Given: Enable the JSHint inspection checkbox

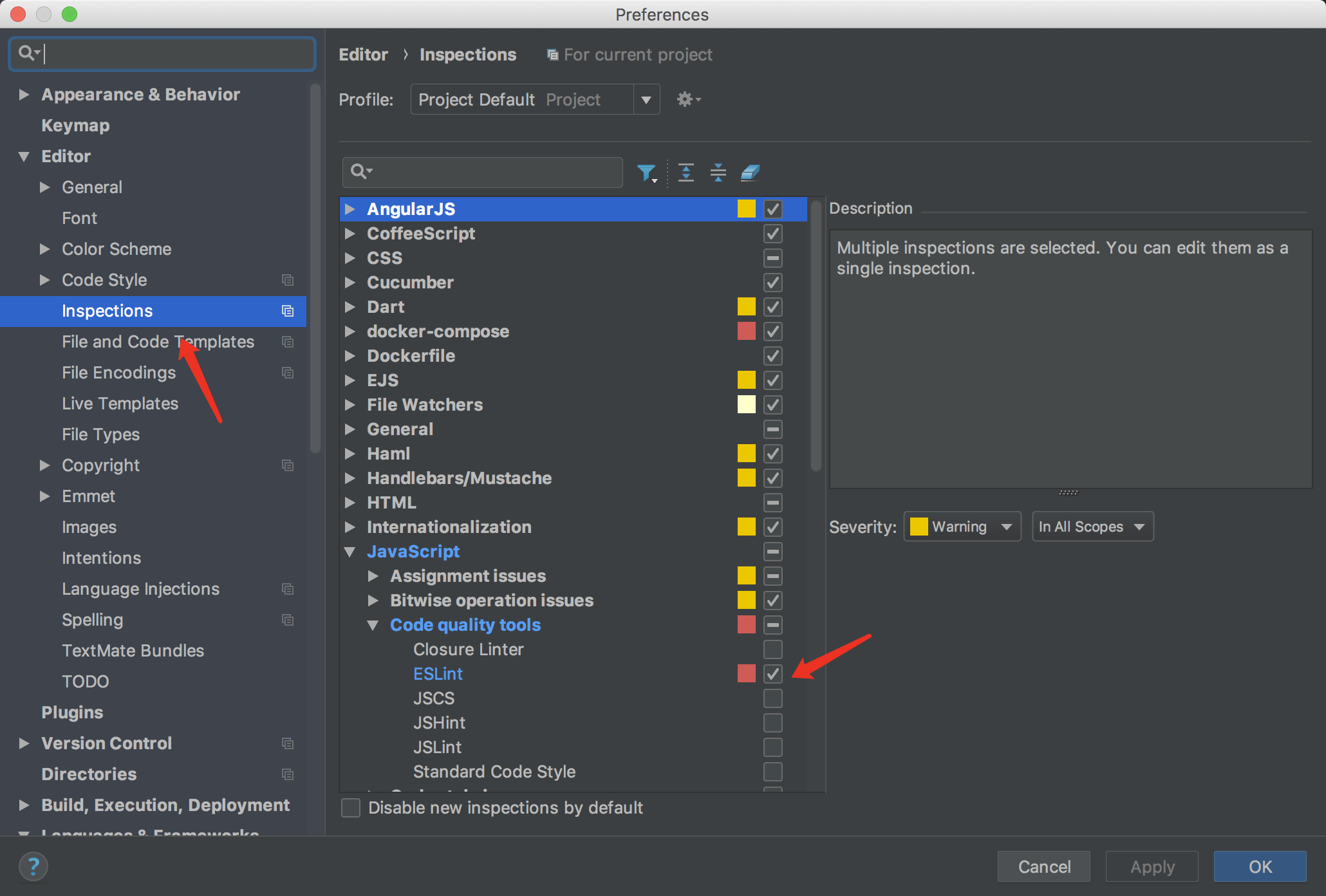Looking at the screenshot, I should (772, 723).
